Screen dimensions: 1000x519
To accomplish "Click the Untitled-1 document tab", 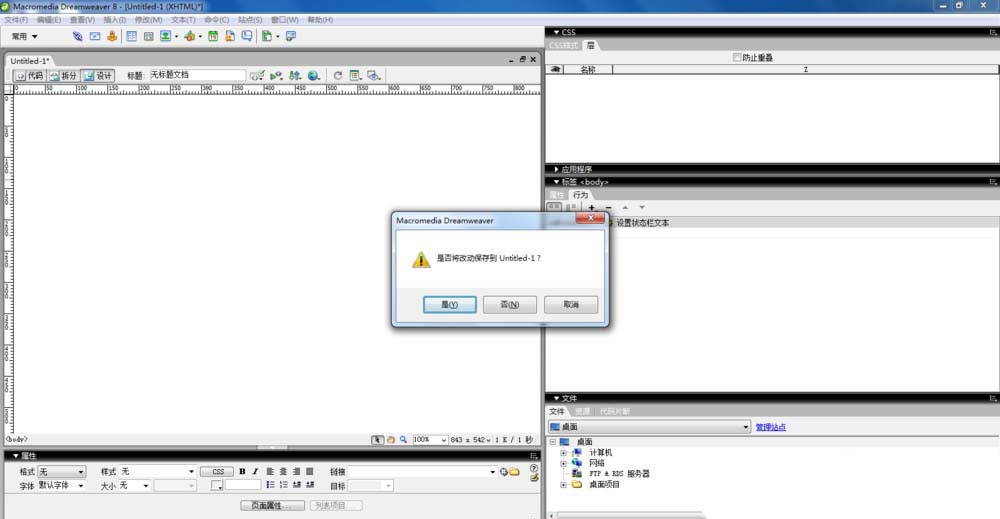I will (x=30, y=61).
